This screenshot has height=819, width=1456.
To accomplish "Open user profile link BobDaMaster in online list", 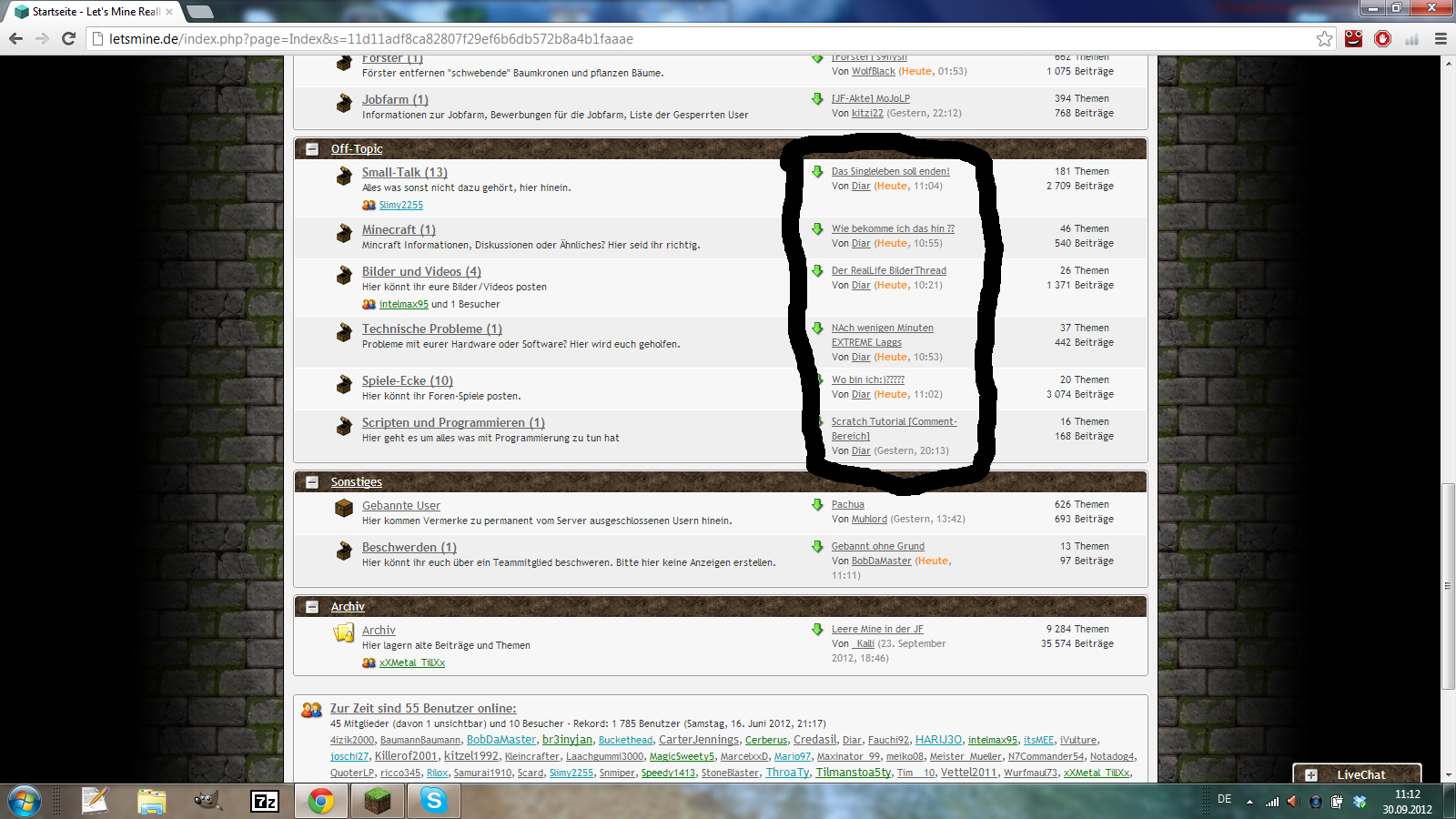I will click(501, 740).
